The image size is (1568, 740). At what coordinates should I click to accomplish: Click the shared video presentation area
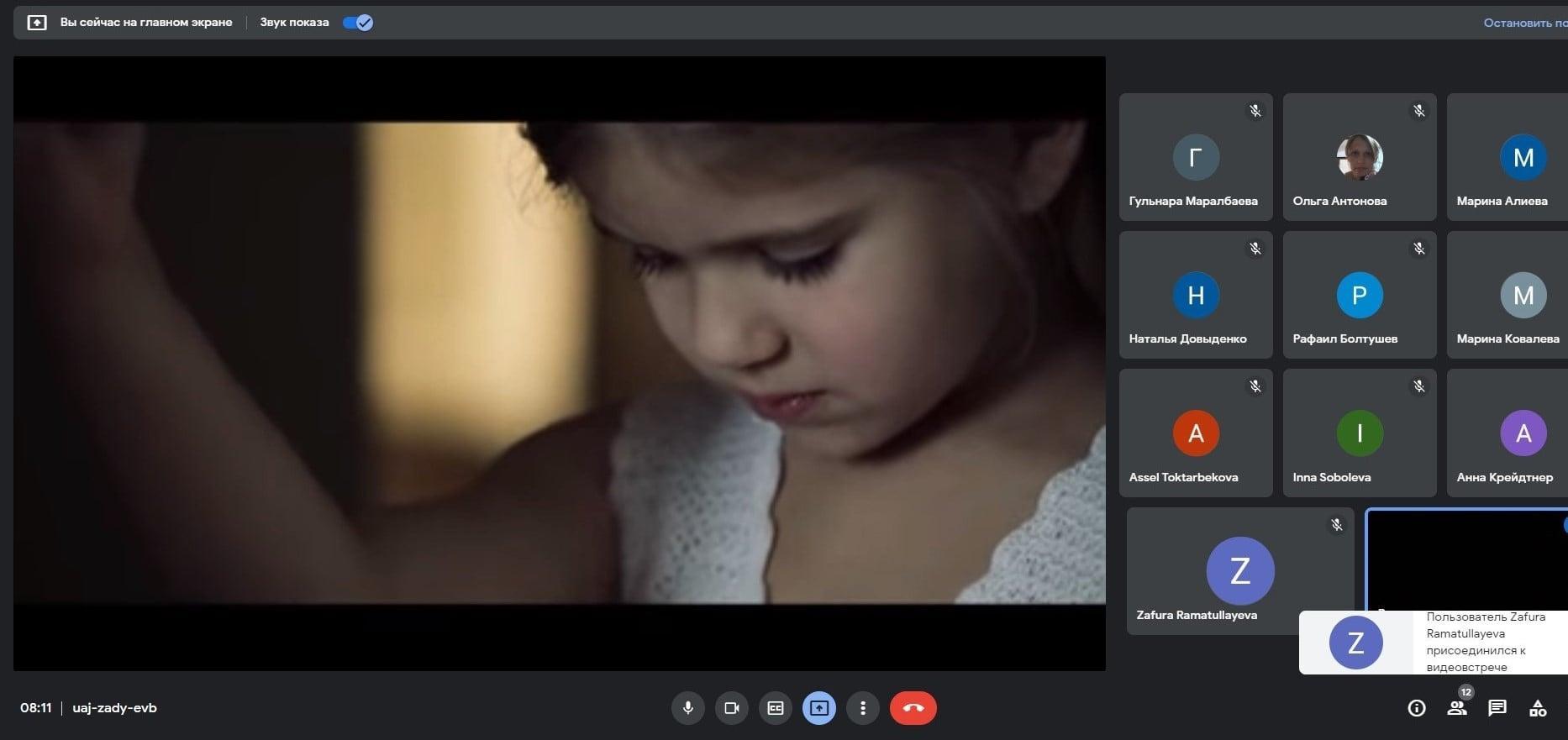(x=559, y=363)
